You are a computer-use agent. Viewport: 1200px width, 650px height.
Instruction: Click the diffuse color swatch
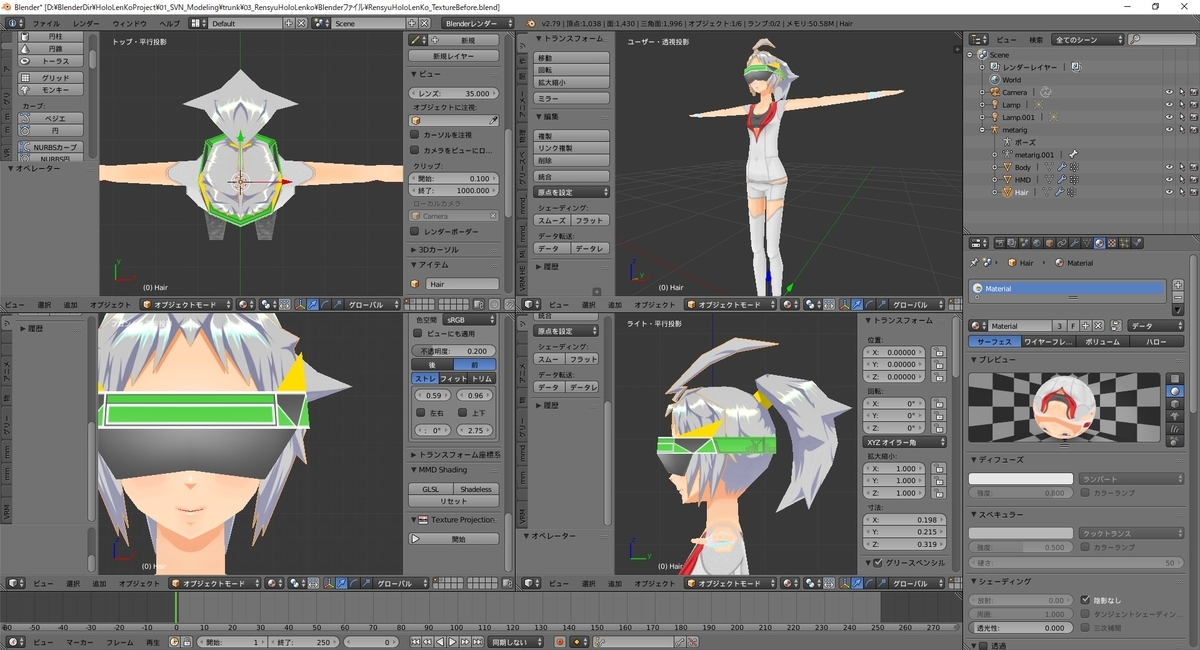click(1020, 479)
